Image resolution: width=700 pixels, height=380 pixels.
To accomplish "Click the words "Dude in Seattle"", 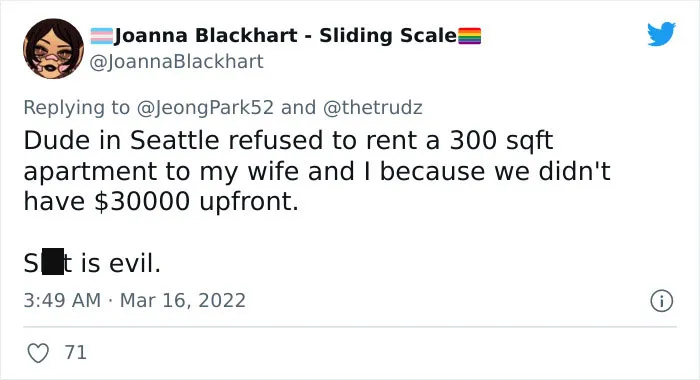I will click(x=121, y=140).
